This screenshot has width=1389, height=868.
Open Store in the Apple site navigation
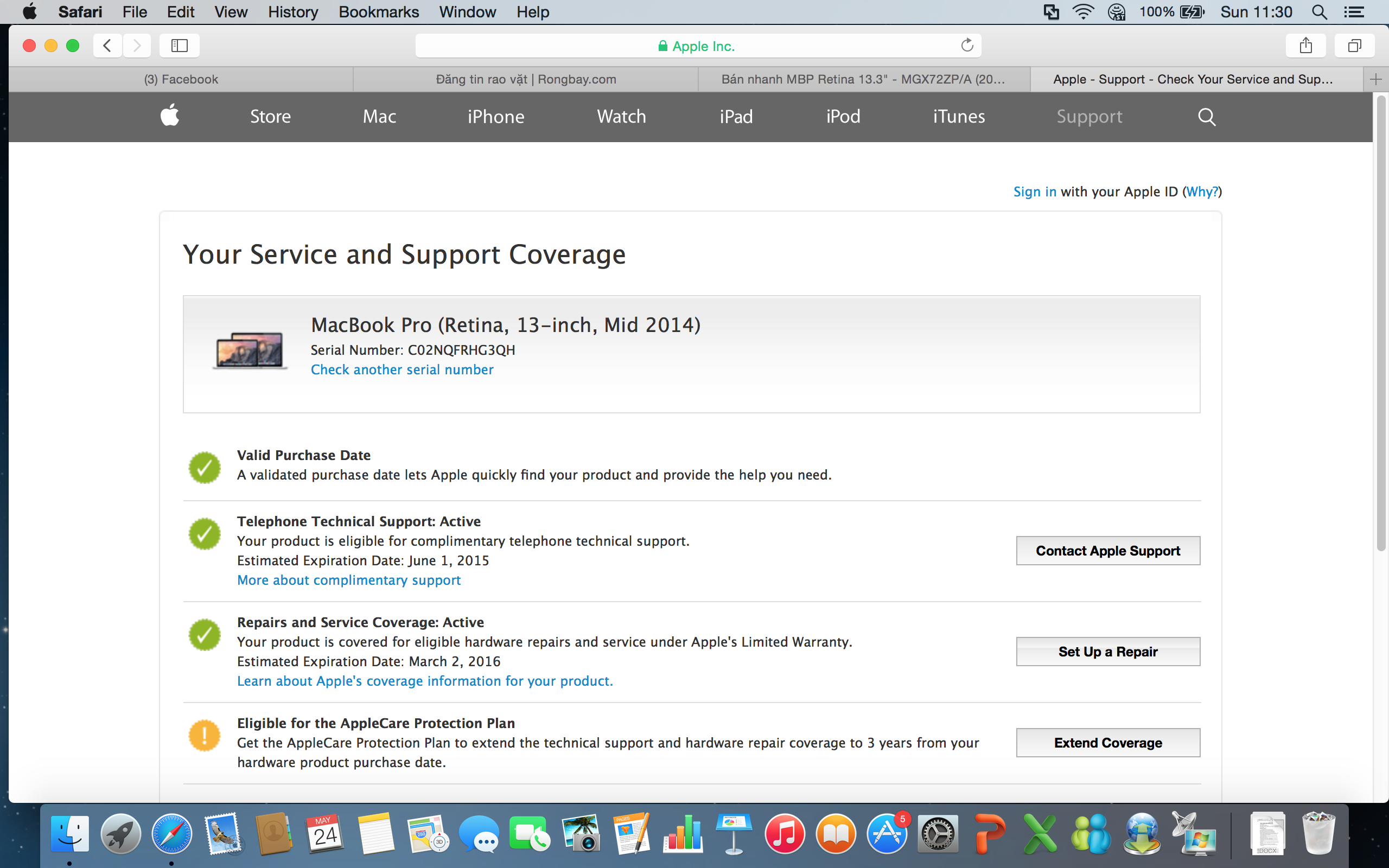270,117
